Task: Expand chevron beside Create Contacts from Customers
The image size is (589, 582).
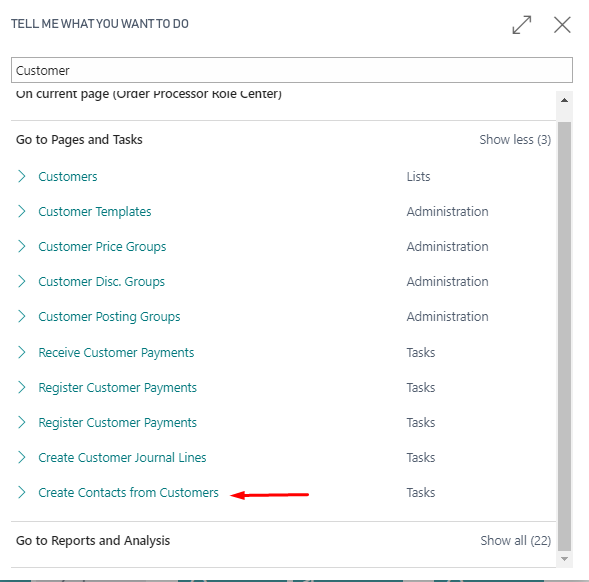Action: point(22,492)
